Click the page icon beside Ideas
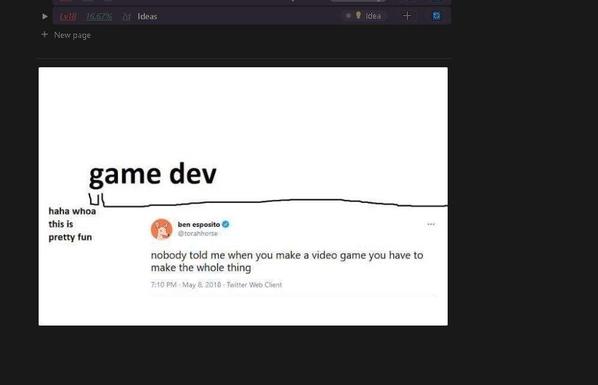 [127, 17]
